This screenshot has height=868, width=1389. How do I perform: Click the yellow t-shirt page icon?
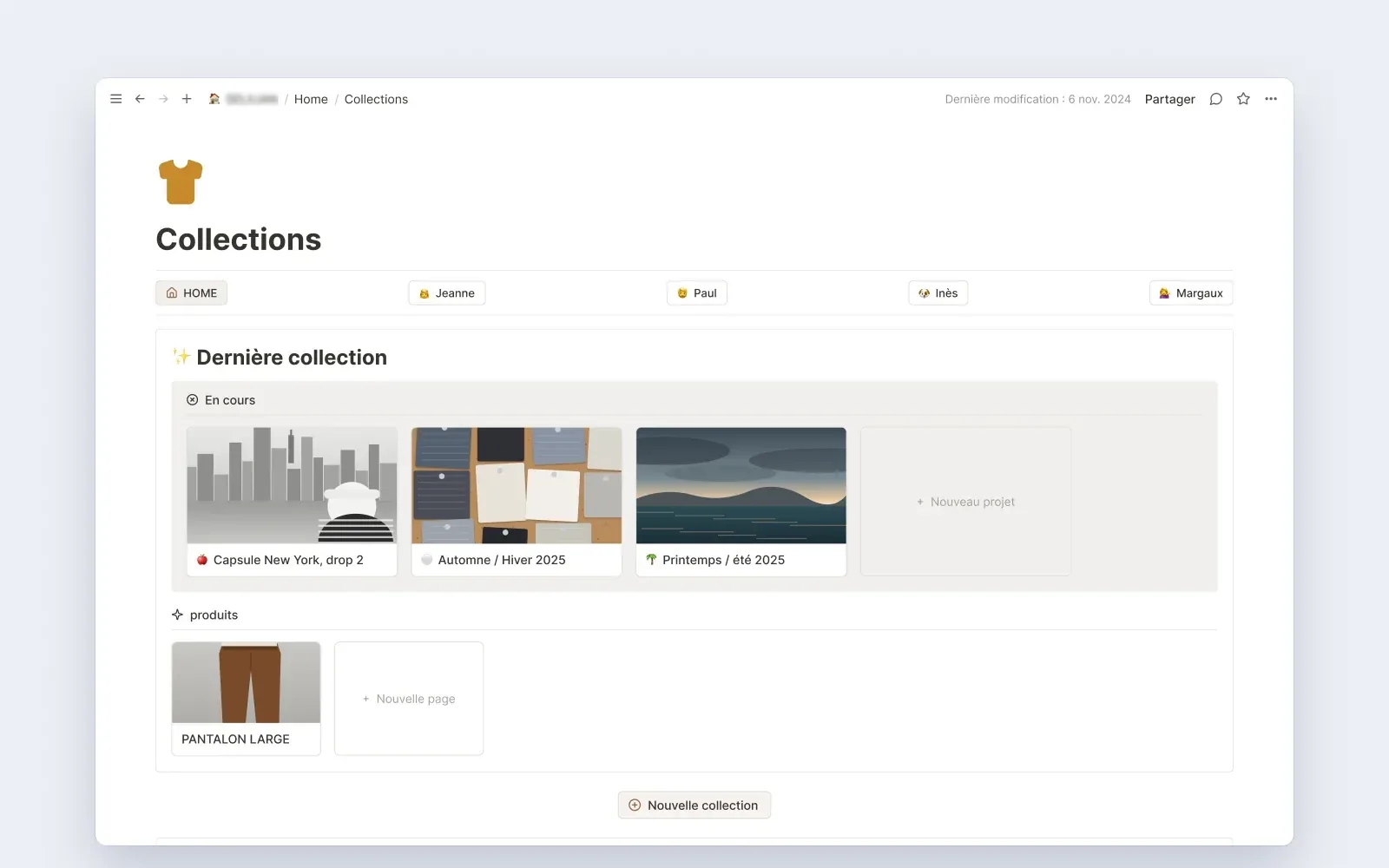[181, 181]
